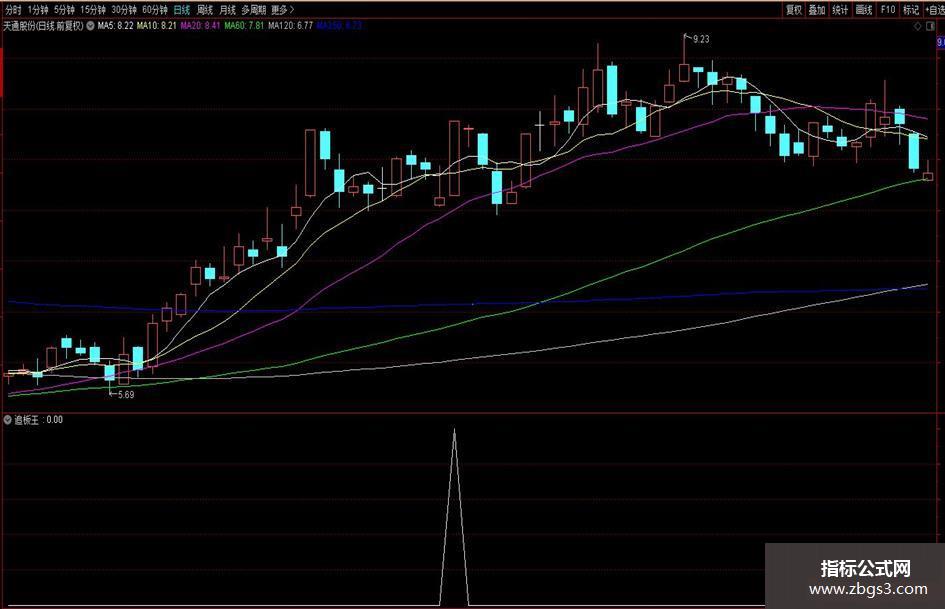Select the 1分钟 period tab
This screenshot has width=945, height=609.
[37, 10]
